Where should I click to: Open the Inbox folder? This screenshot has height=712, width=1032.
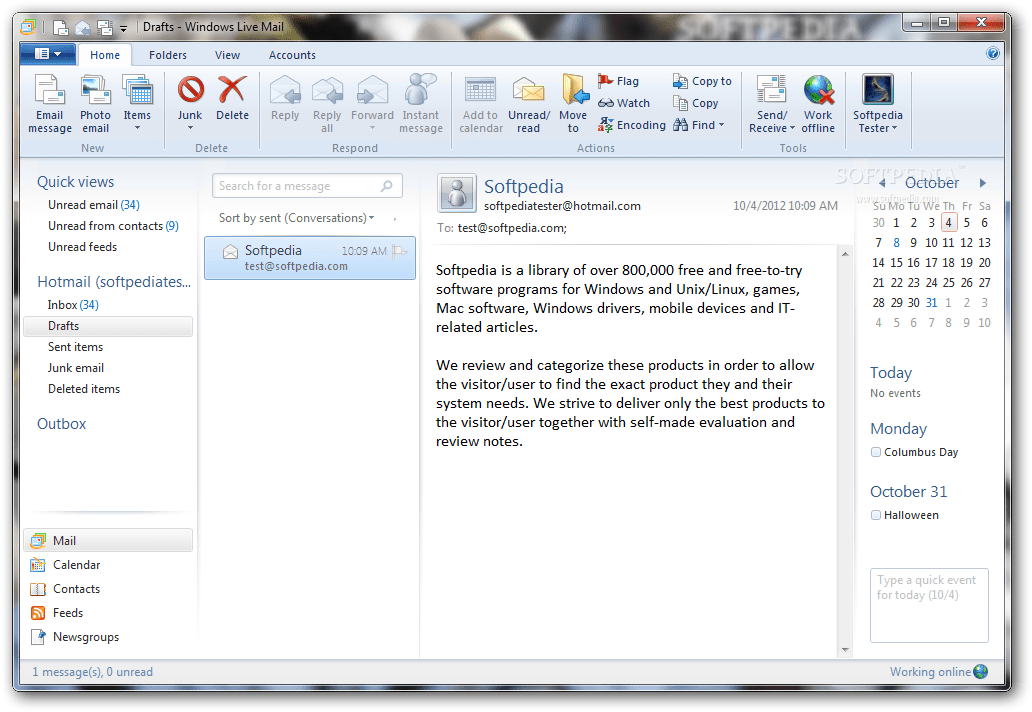point(73,305)
